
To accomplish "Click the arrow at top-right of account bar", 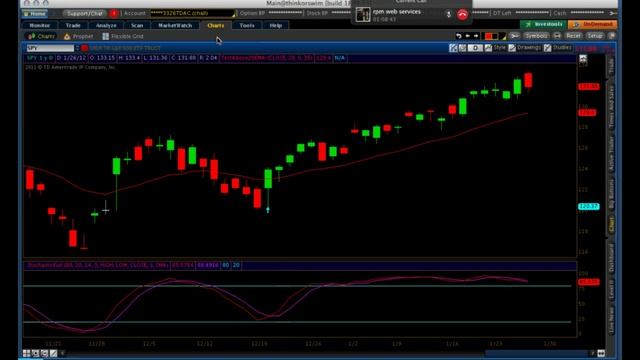I will click(x=613, y=13).
